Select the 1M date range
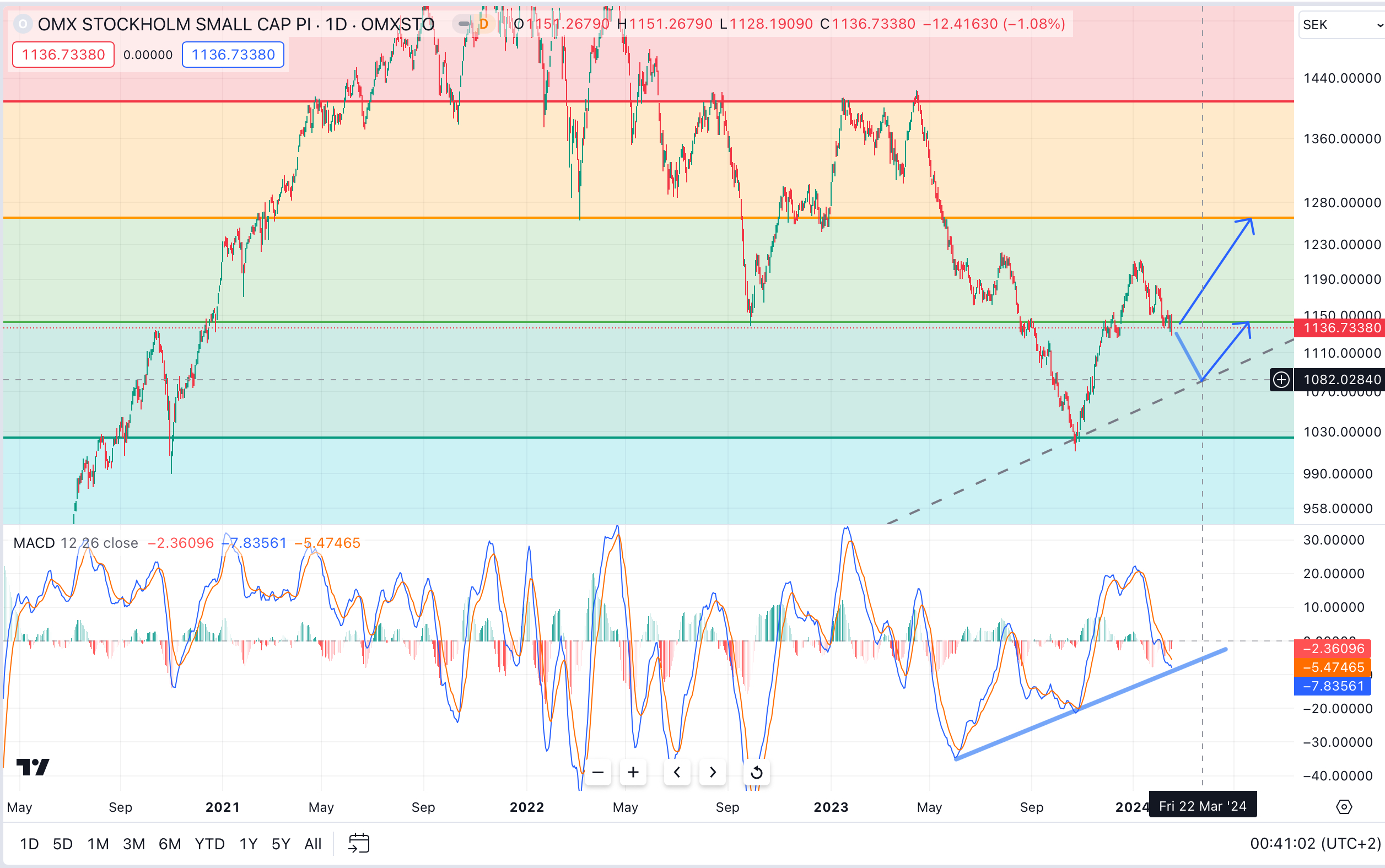1385x868 pixels. pos(98,844)
